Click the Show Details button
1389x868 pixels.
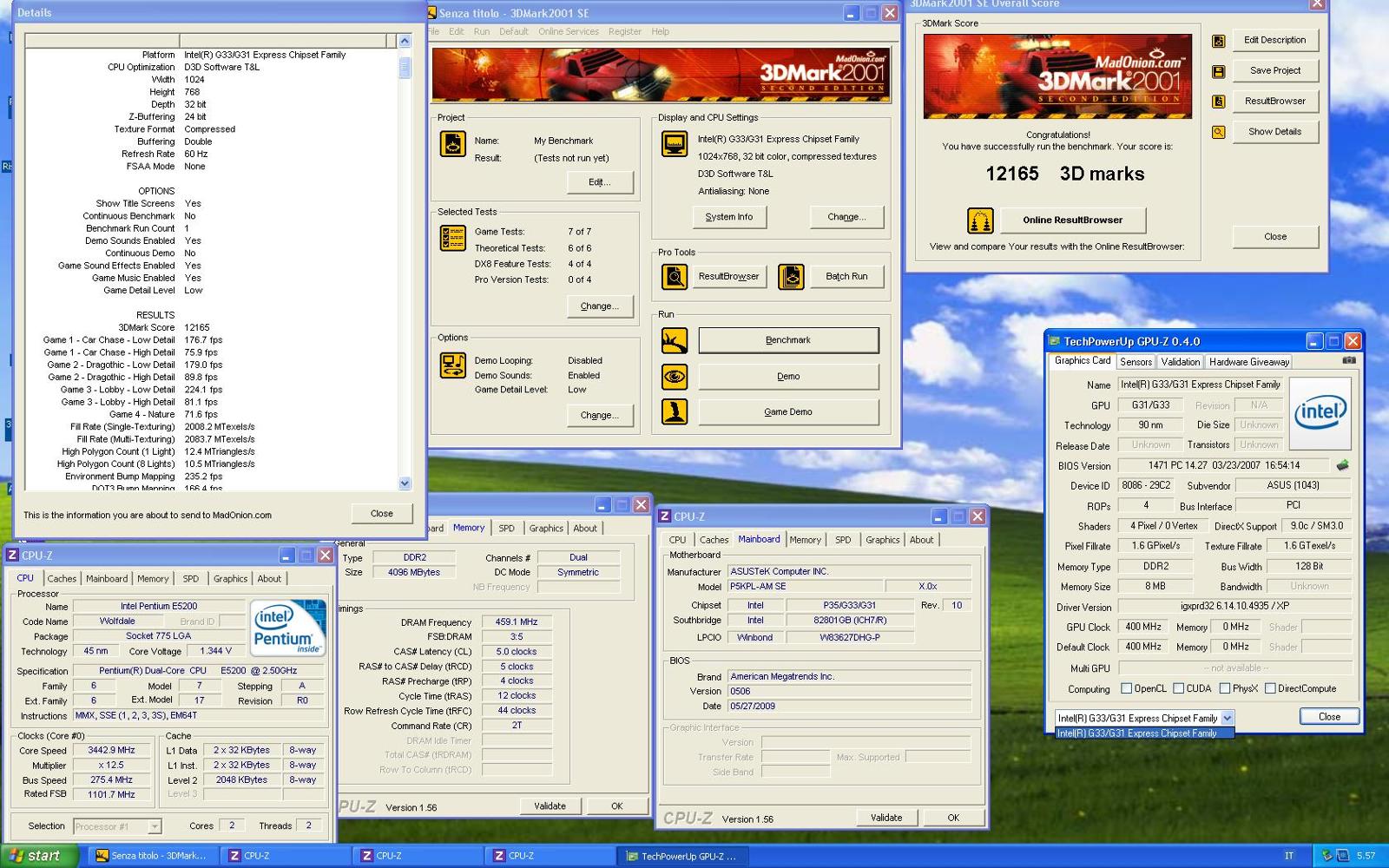[1275, 132]
